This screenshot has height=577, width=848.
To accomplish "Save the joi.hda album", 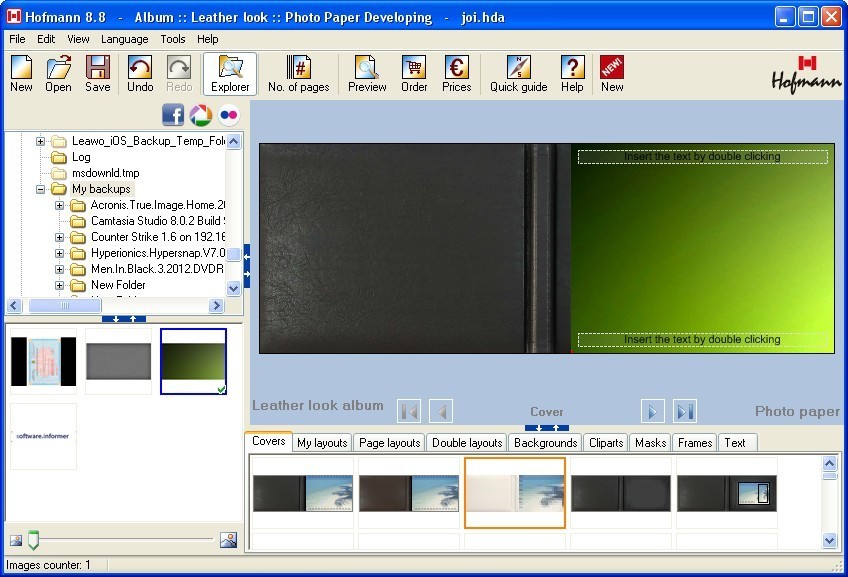I will pos(96,72).
